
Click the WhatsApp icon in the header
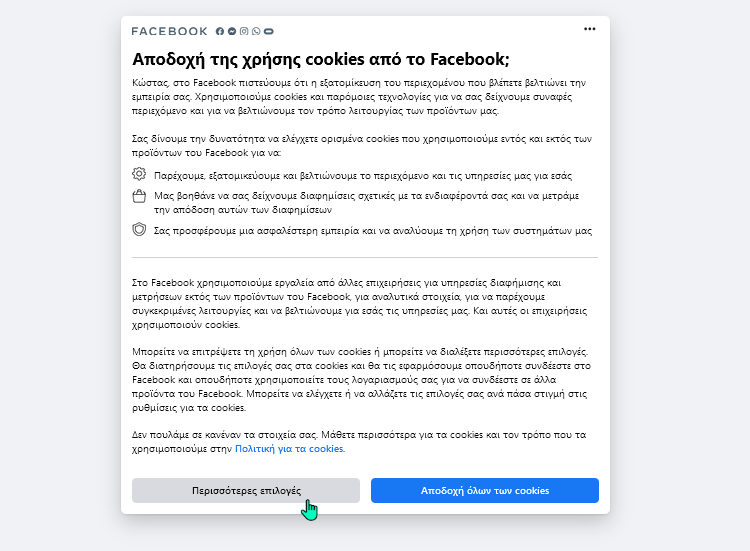coord(256,32)
